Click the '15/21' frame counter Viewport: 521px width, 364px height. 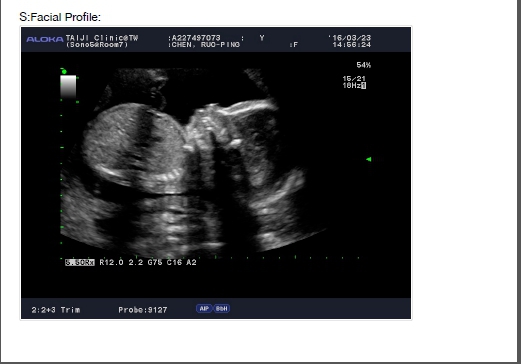[x=354, y=79]
